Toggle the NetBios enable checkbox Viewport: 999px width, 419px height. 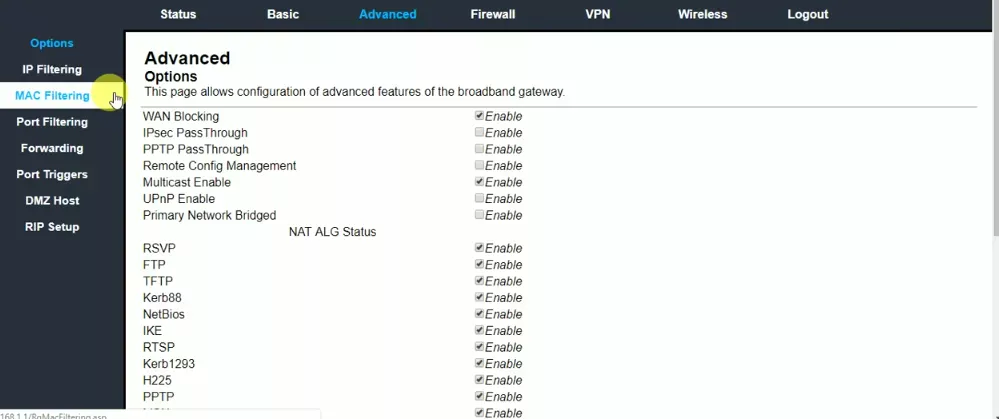pyautogui.click(x=480, y=314)
